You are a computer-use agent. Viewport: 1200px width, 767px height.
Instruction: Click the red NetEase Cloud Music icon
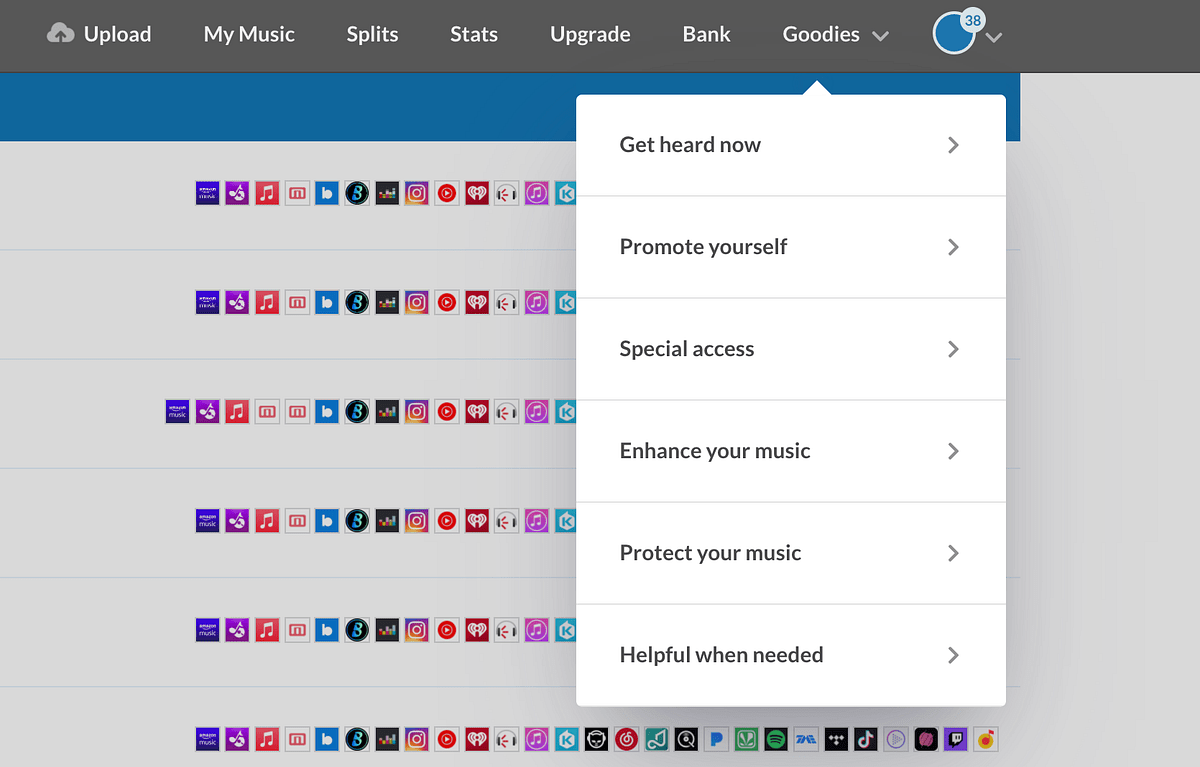click(x=626, y=740)
